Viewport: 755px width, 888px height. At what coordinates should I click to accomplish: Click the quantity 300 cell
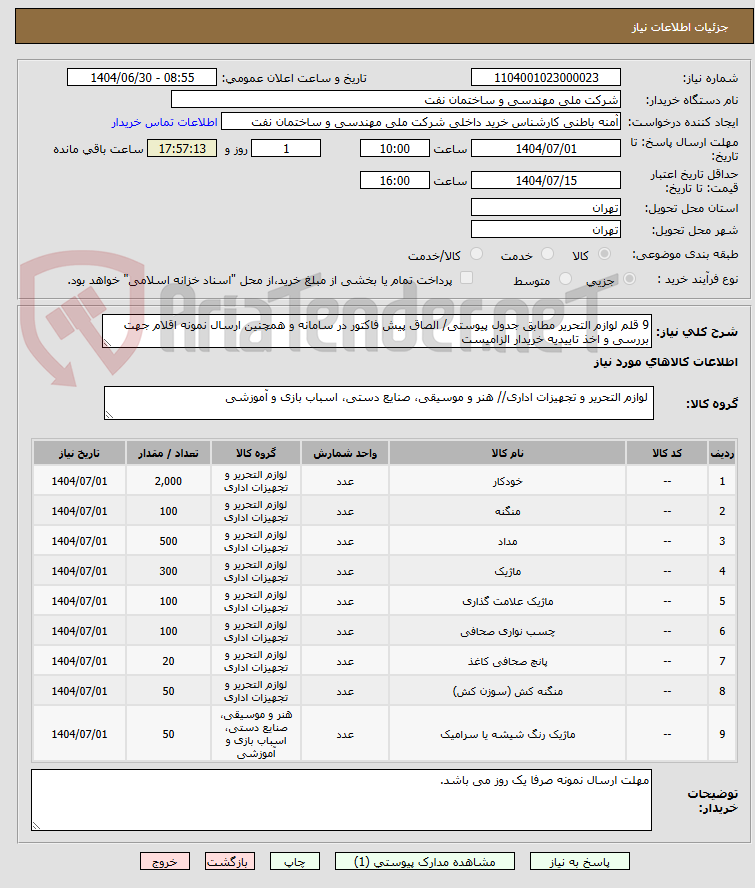point(168,571)
